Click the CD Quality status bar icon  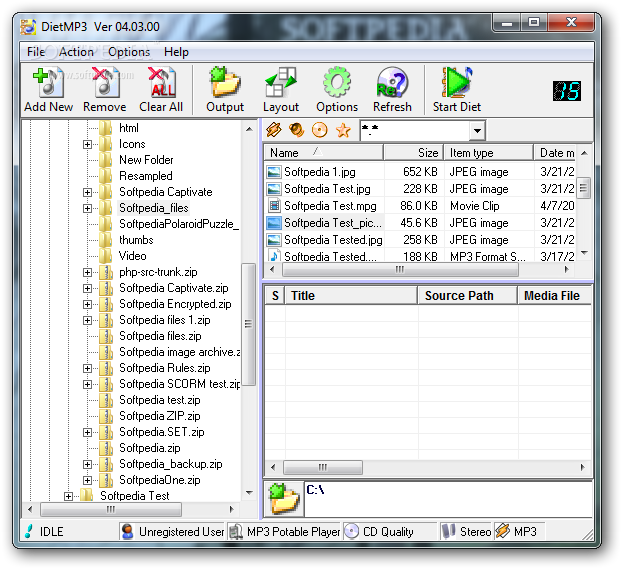pyautogui.click(x=351, y=531)
